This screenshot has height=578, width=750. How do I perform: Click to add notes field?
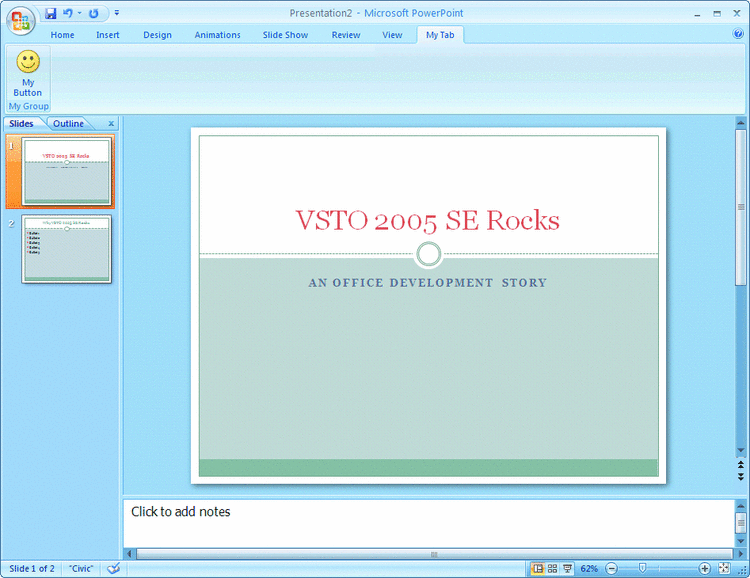pyautogui.click(x=429, y=523)
